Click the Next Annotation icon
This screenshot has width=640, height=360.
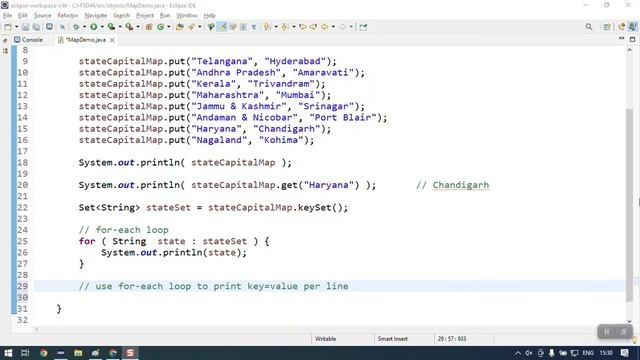(x=267, y=27)
